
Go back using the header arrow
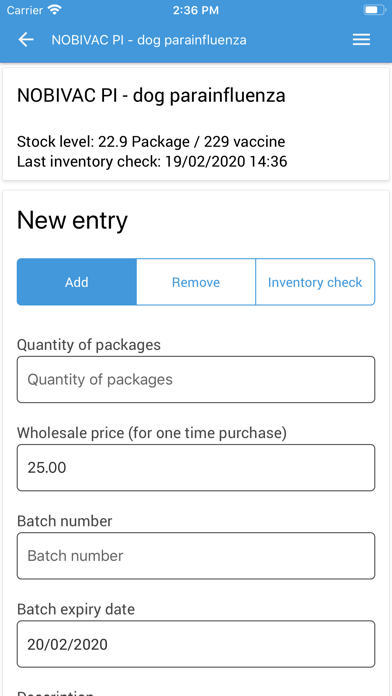tap(26, 40)
